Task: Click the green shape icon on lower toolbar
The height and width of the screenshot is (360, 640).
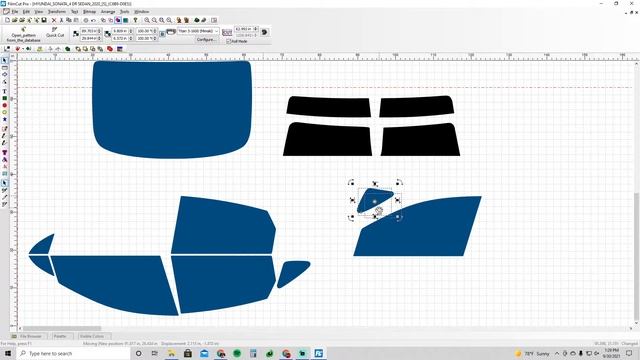Action: click(x=67, y=49)
